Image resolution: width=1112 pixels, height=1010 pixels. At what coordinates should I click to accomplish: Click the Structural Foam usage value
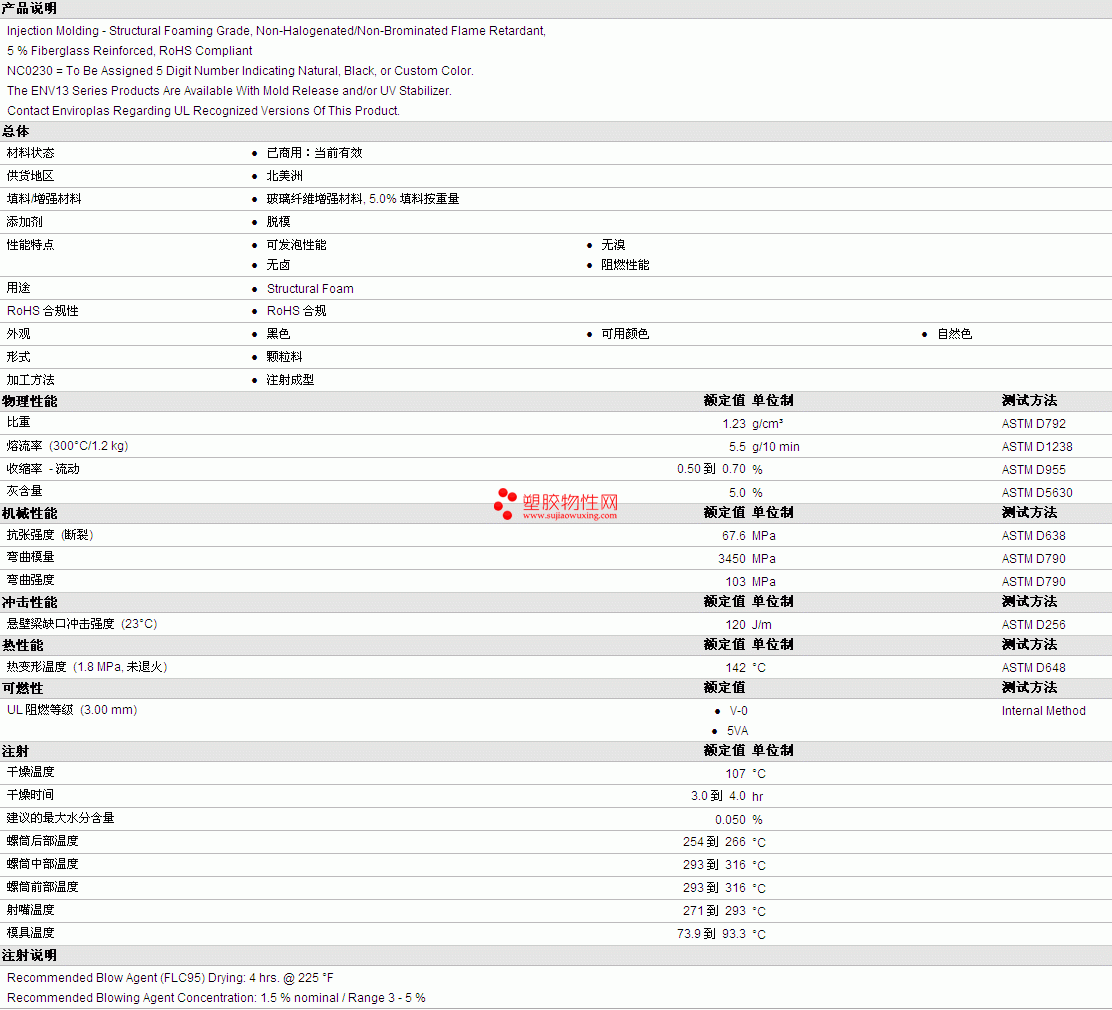point(310,289)
